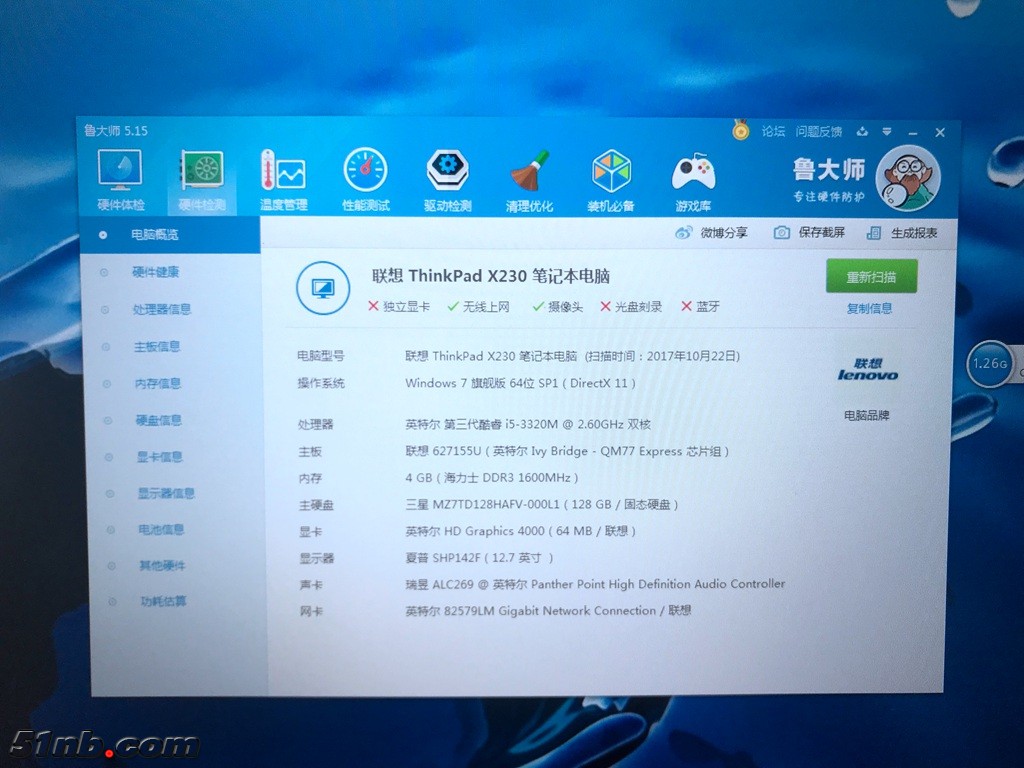Open 装机必备 cube icon
Viewport: 1024px width, 768px height.
click(x=611, y=180)
